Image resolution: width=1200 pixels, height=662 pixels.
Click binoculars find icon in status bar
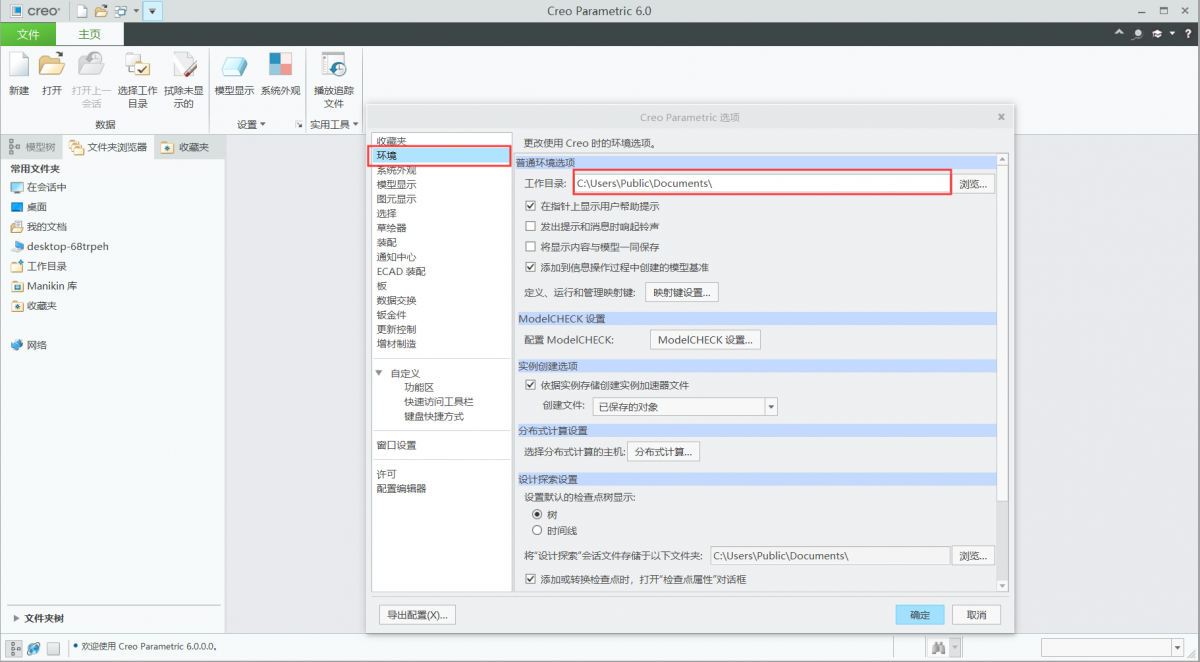point(939,648)
